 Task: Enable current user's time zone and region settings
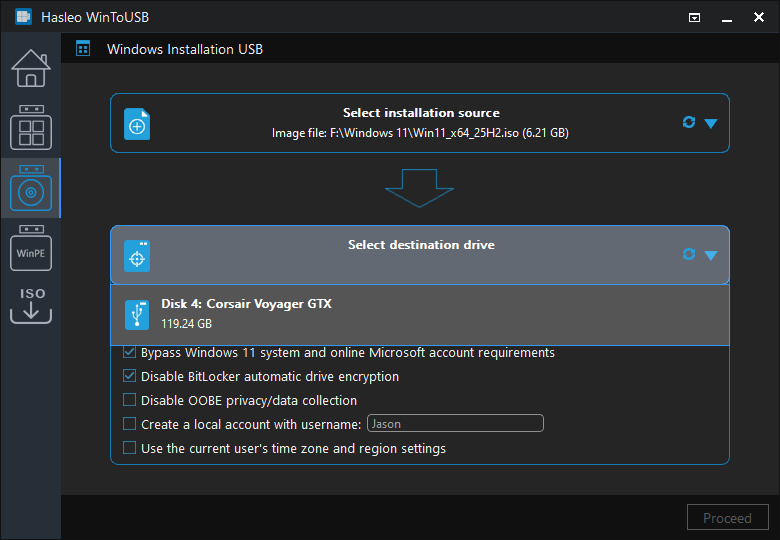pyautogui.click(x=129, y=448)
